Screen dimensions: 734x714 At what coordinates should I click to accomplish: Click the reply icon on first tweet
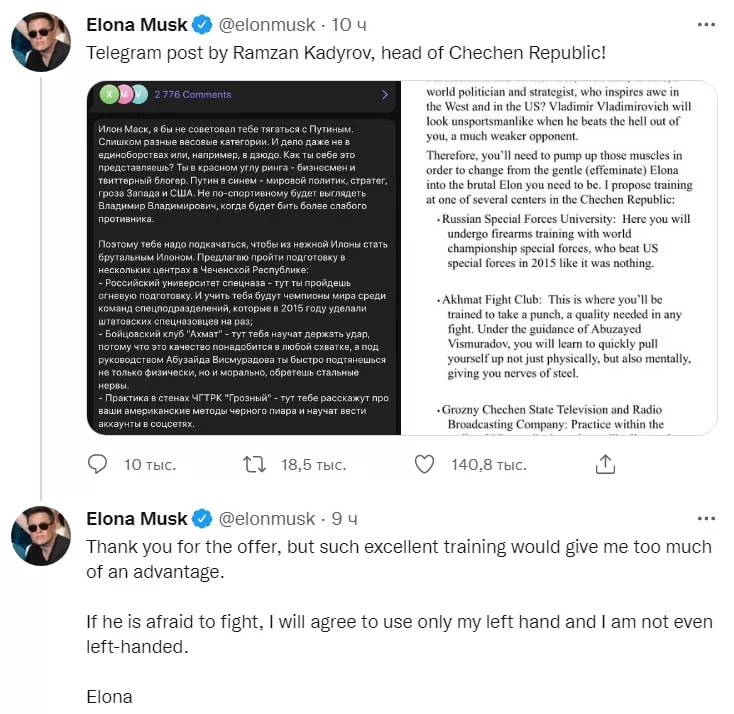(x=97, y=464)
